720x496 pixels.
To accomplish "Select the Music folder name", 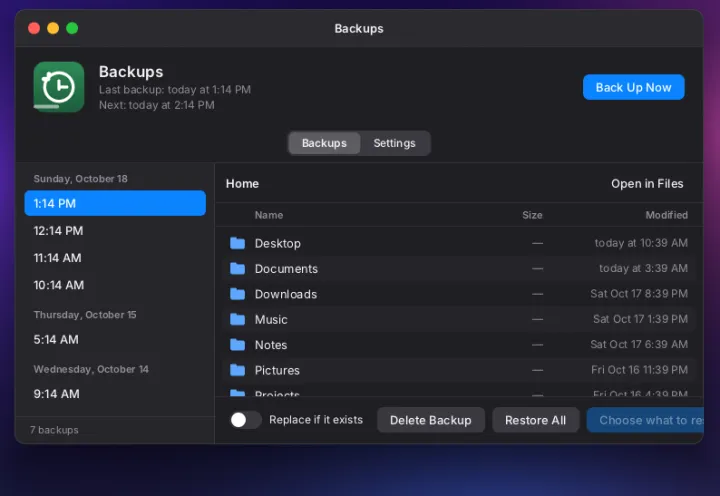I will pos(271,319).
